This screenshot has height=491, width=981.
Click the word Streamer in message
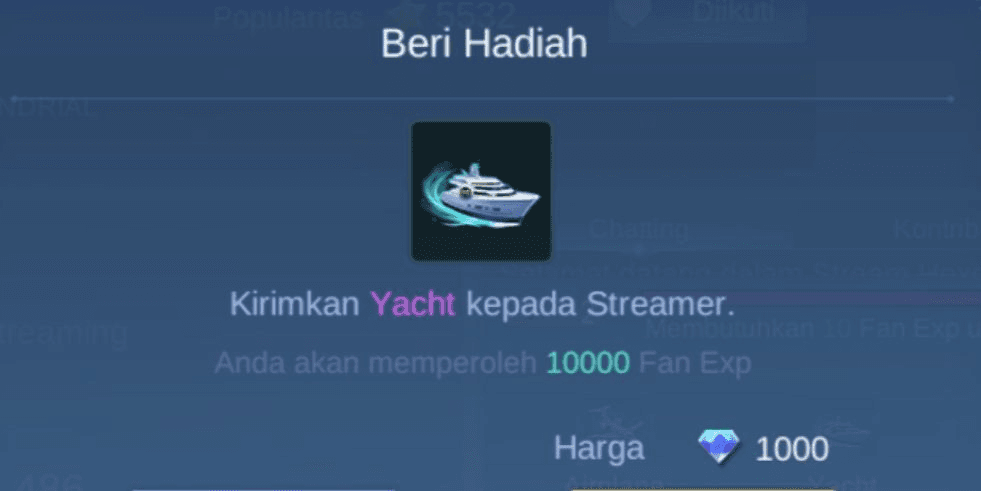(x=660, y=305)
